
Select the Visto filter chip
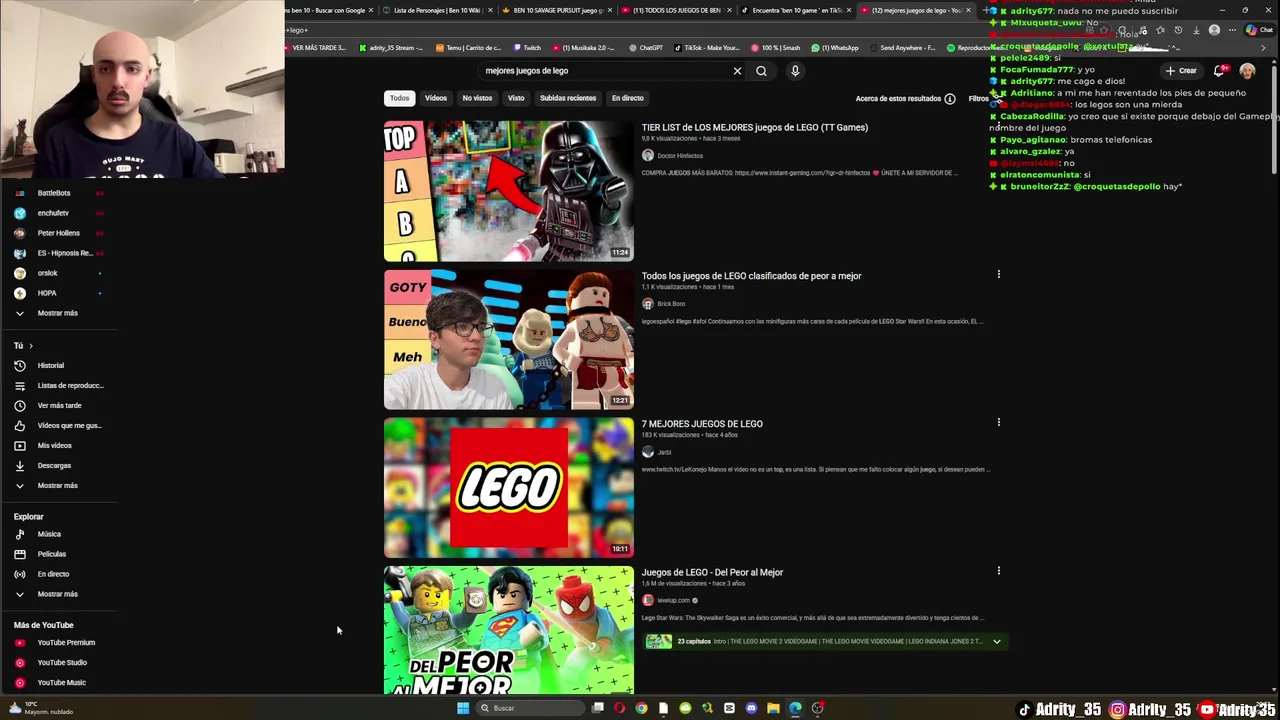(516, 98)
